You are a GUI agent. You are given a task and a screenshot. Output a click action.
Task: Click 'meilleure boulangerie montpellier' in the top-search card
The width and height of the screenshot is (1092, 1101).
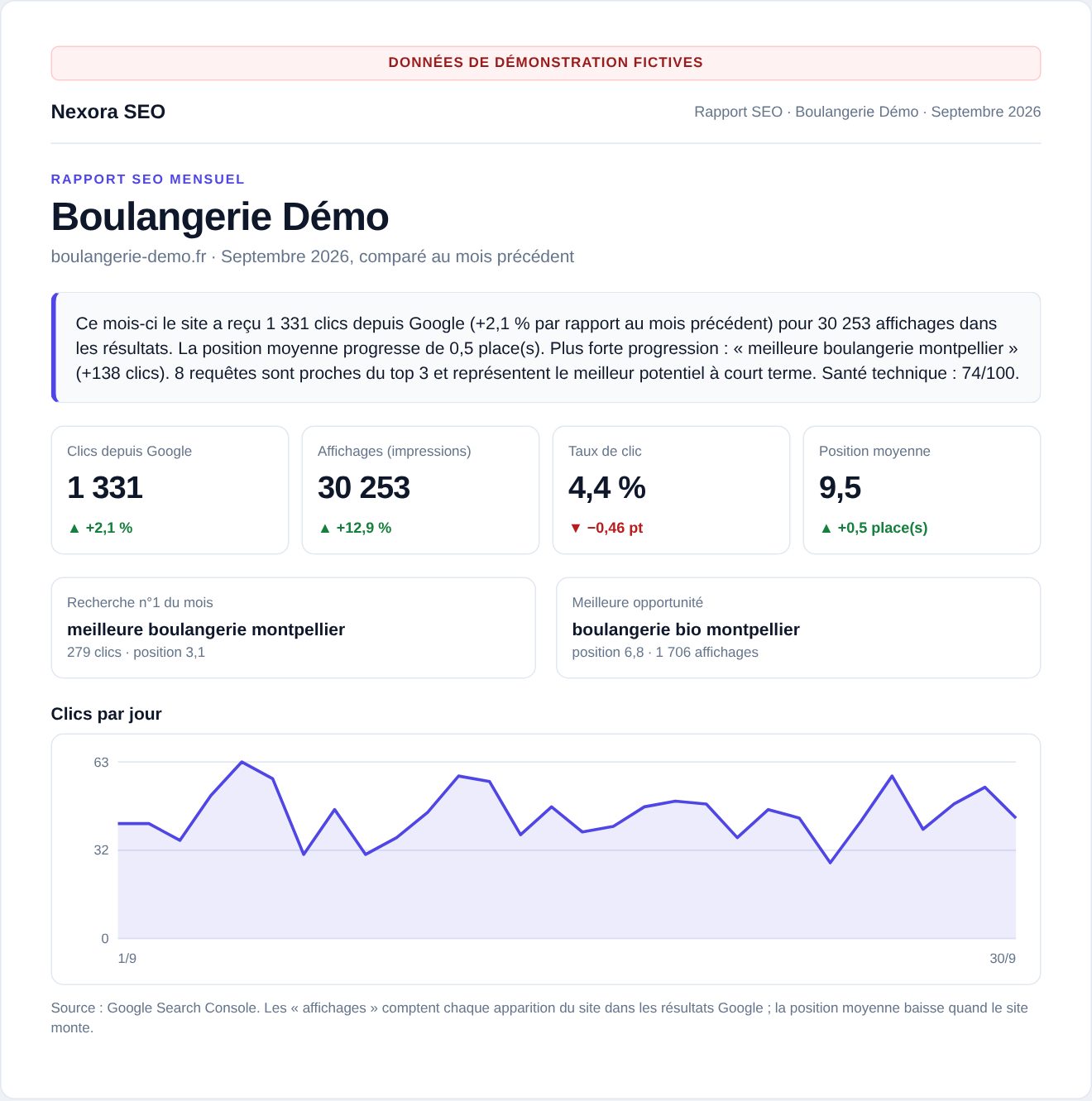click(206, 629)
